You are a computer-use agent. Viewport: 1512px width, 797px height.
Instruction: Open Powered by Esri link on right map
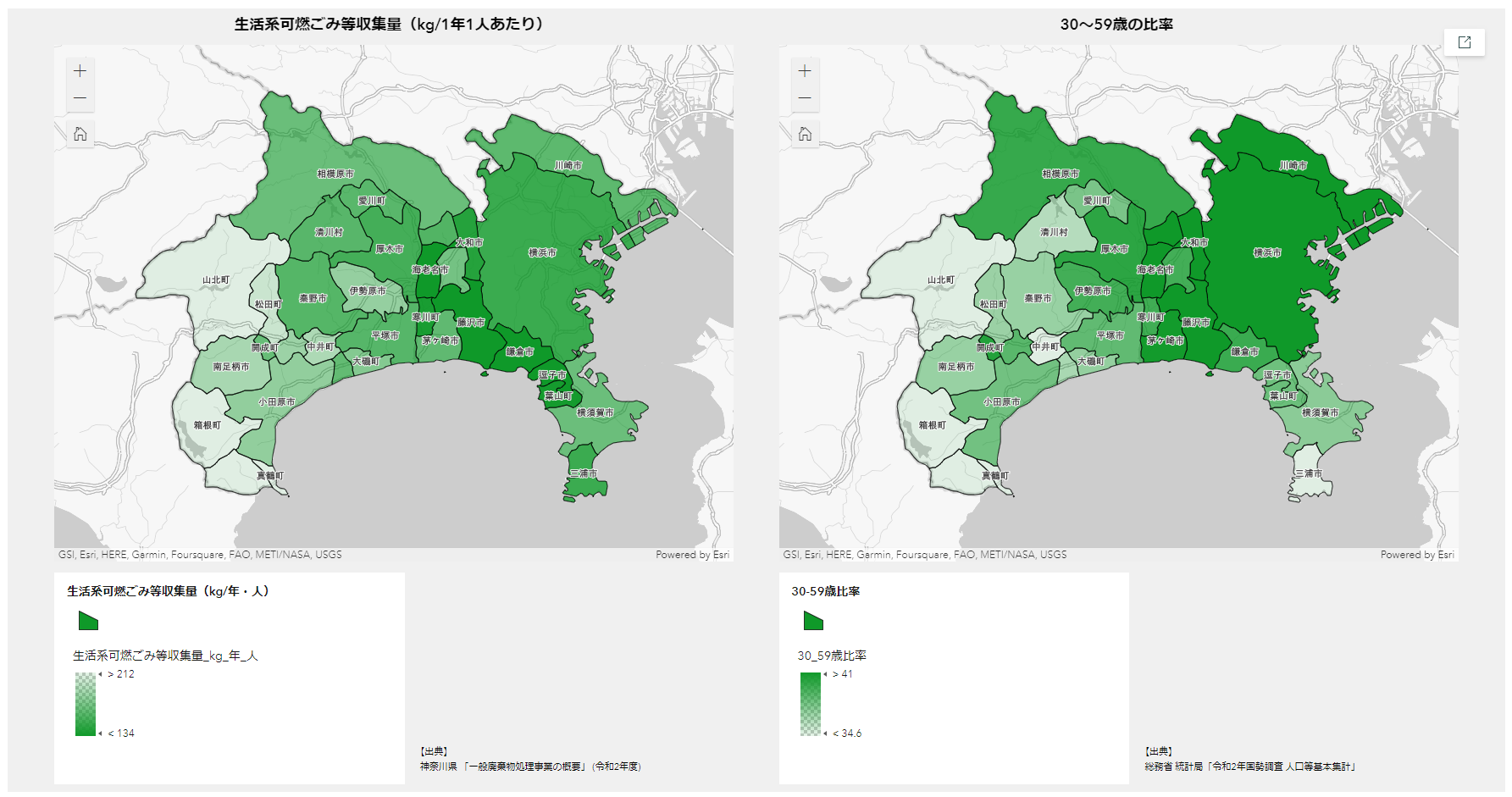coord(1417,555)
